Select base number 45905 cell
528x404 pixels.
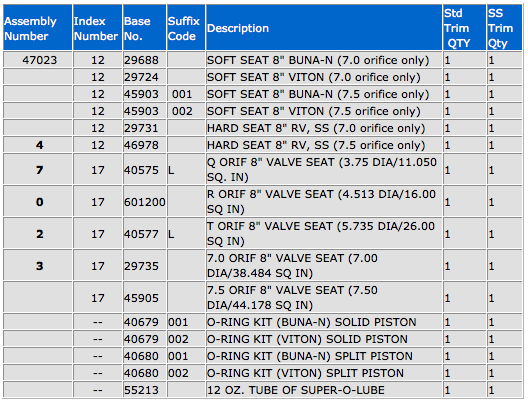pyautogui.click(x=144, y=298)
